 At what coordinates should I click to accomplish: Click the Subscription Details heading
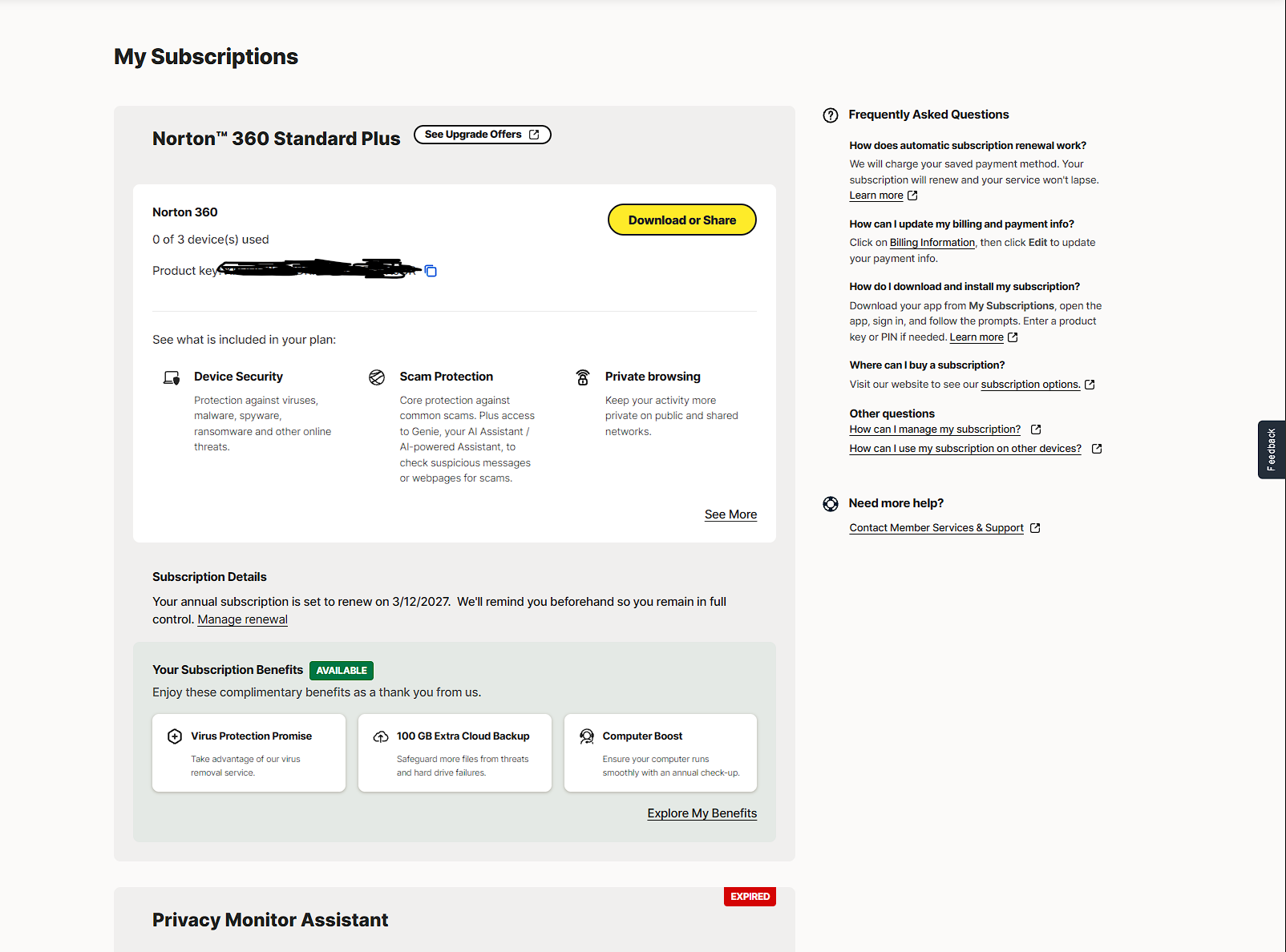tap(209, 577)
